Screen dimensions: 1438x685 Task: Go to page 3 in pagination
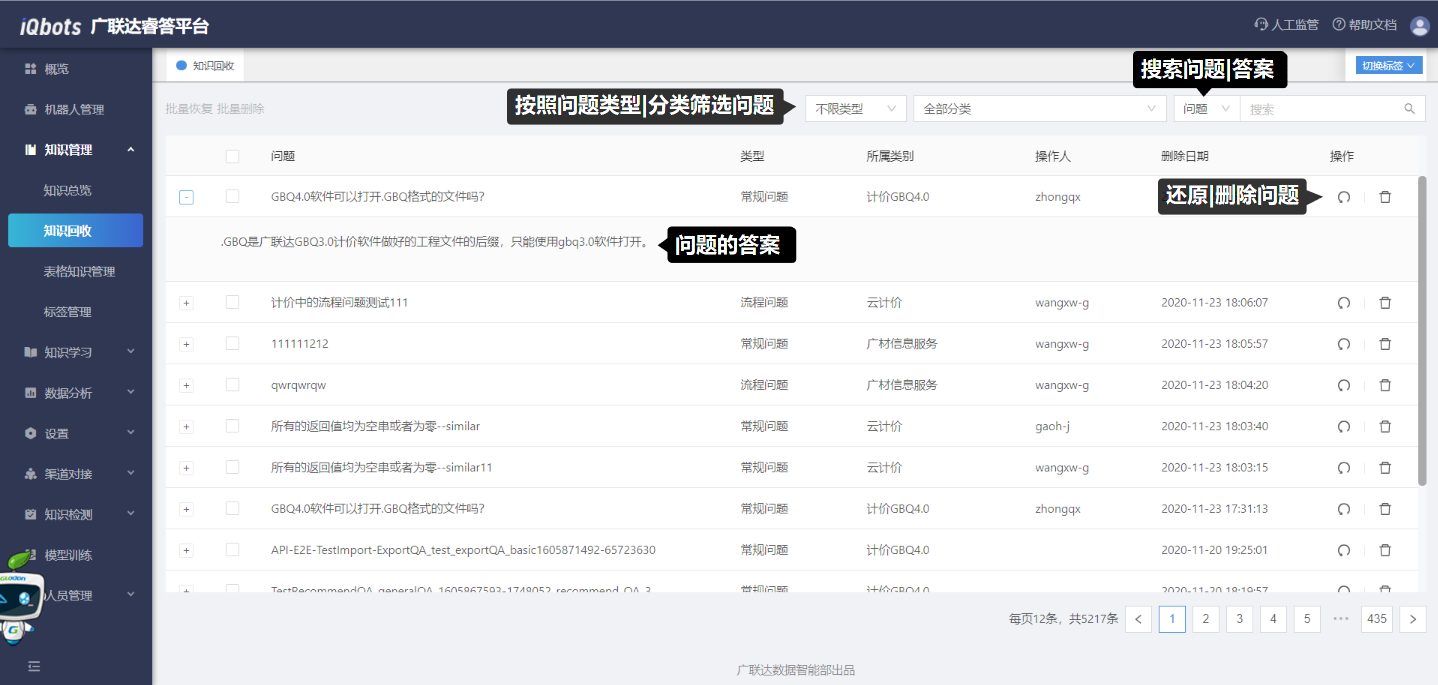coord(1239,619)
